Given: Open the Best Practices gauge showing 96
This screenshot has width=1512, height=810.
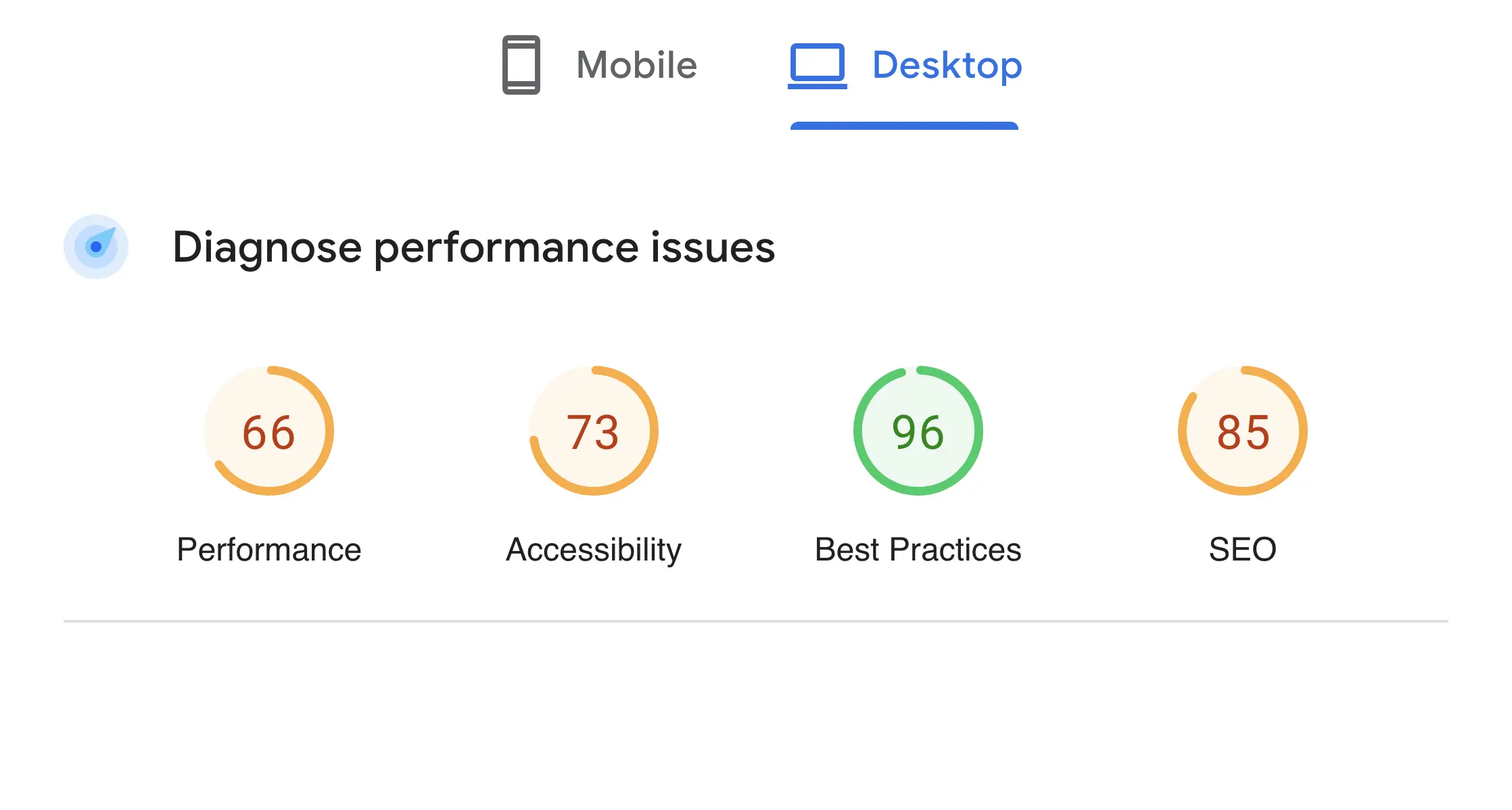Looking at the screenshot, I should [x=918, y=432].
